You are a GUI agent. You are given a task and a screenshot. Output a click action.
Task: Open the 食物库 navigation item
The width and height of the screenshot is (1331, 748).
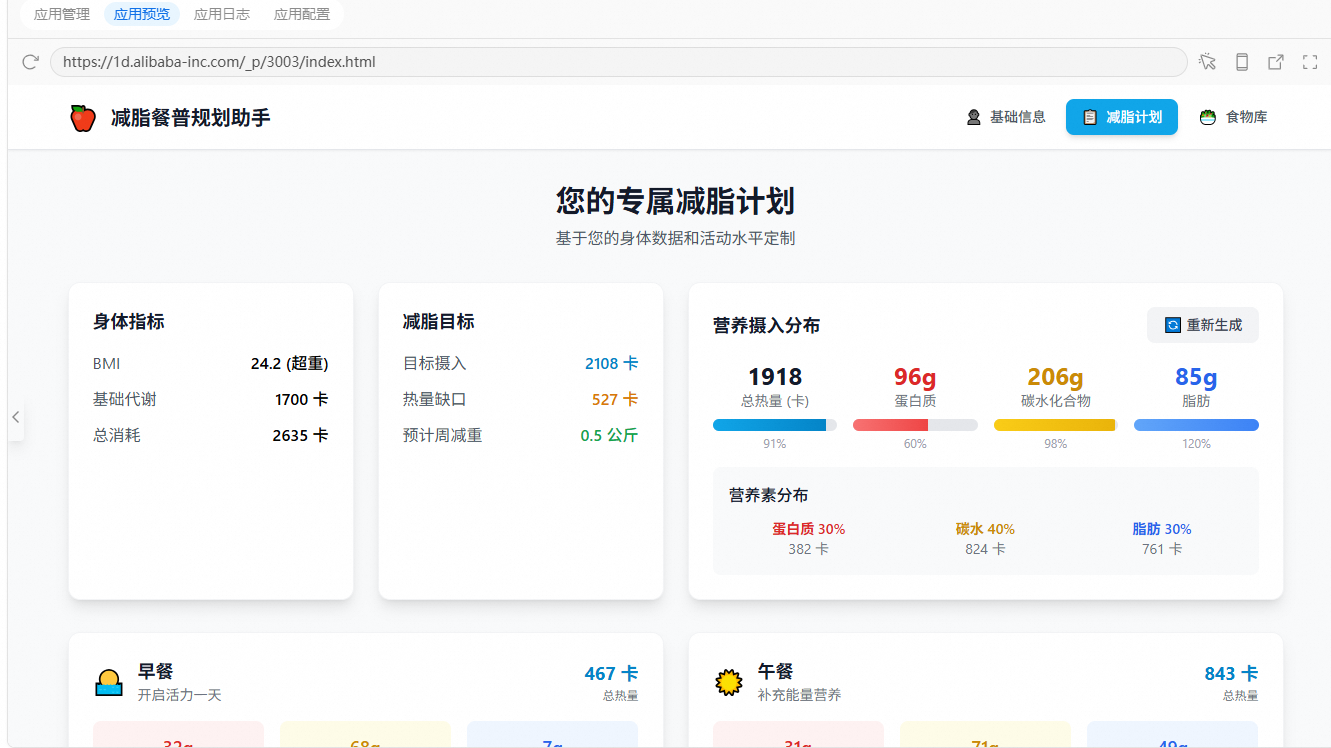pos(1234,117)
